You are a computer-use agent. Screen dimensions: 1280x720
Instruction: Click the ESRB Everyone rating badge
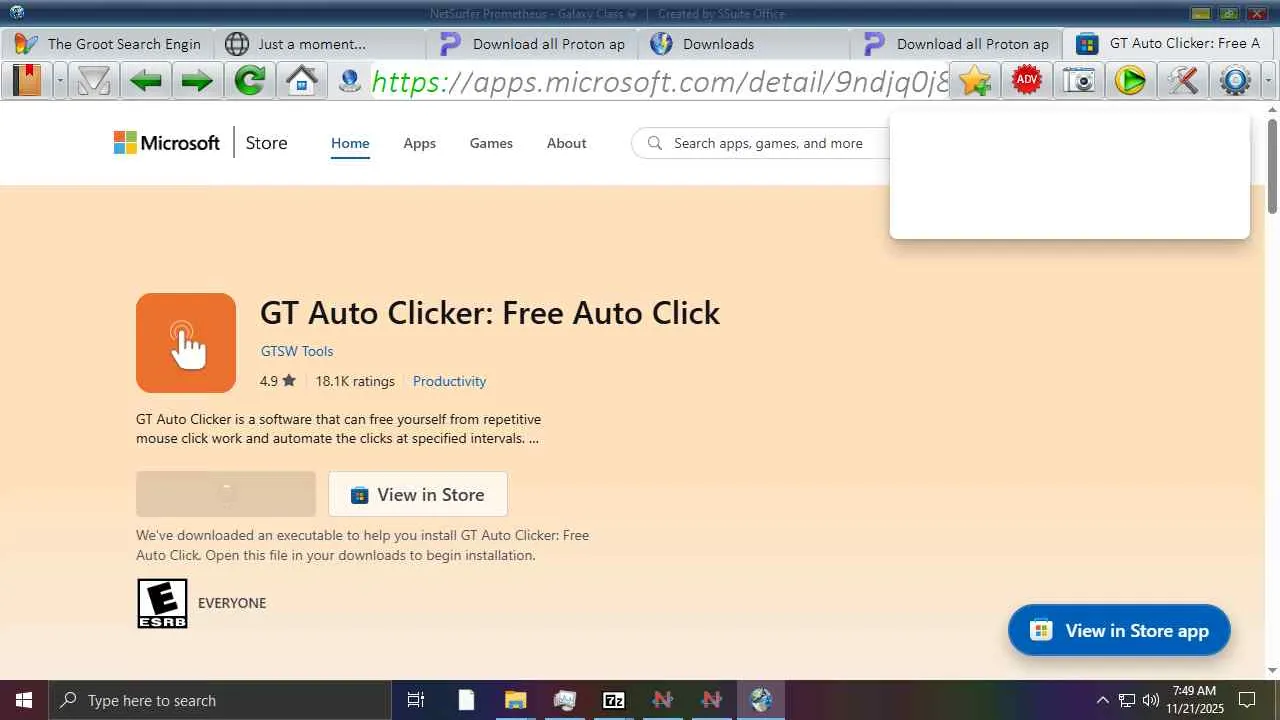(x=162, y=603)
